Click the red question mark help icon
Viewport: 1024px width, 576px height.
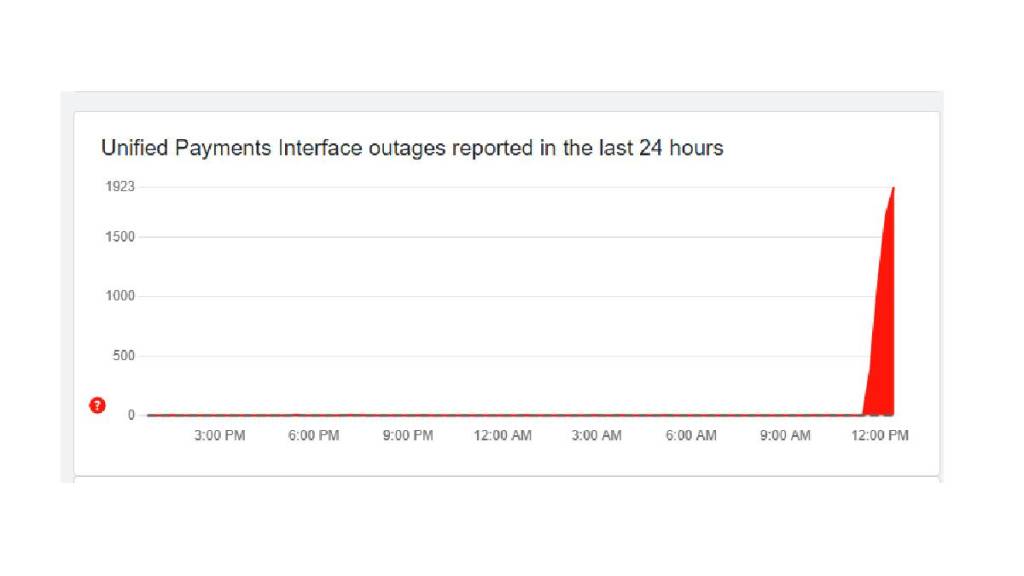coord(97,405)
